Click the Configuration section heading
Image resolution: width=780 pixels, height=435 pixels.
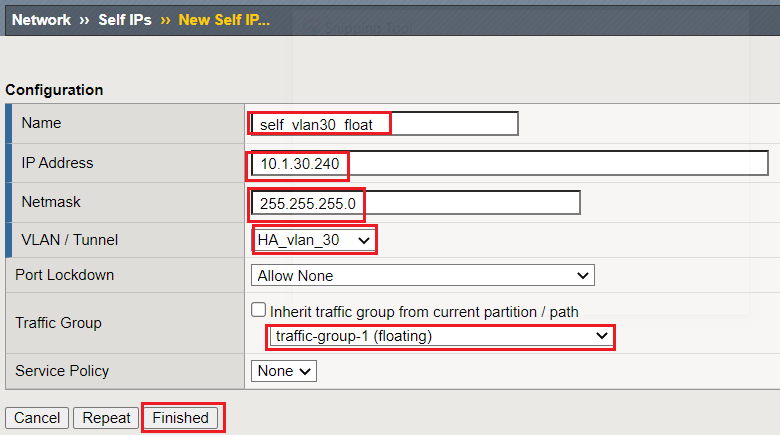[54, 90]
